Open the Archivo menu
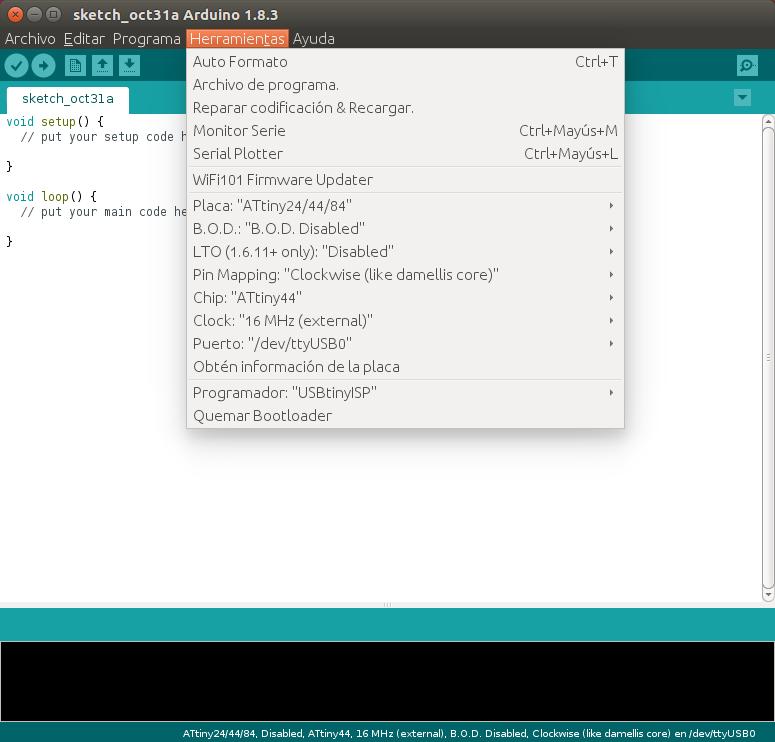The width and height of the screenshot is (775, 742). [30, 39]
